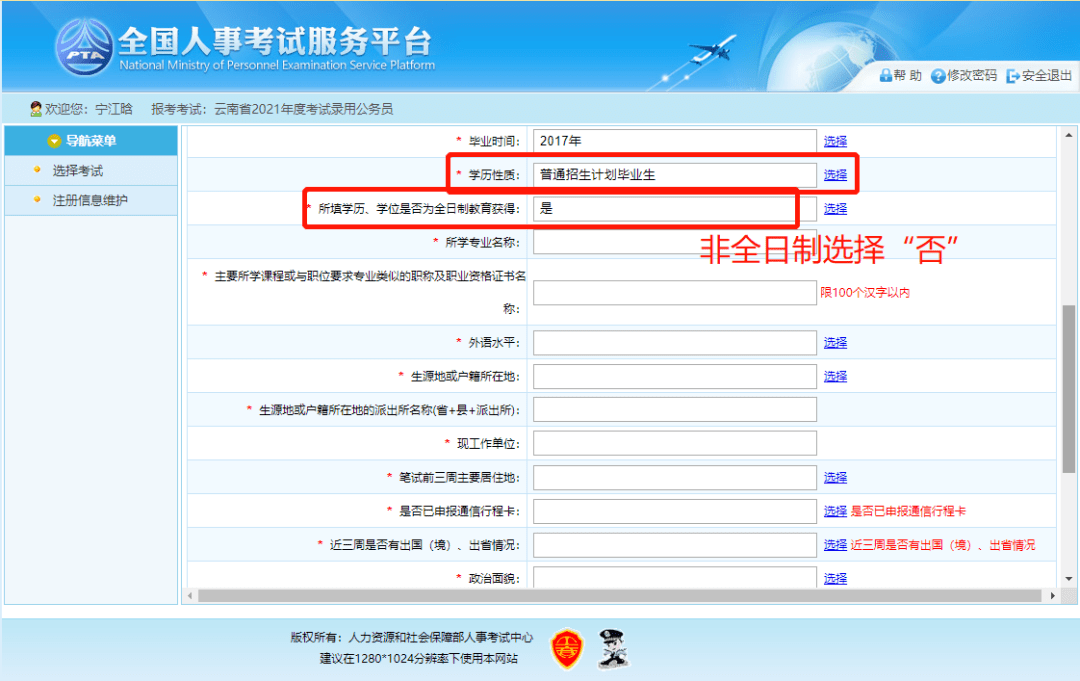The image size is (1080, 681).
Task: Click 选择 link next to 外语水平
Action: coord(835,343)
